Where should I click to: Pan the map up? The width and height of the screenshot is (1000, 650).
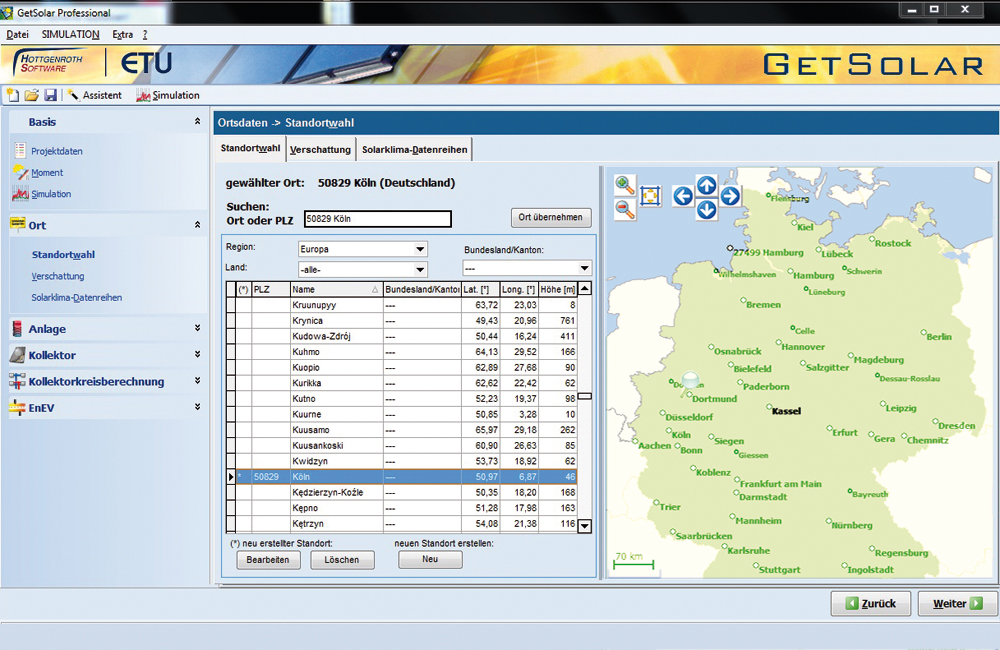pyautogui.click(x=706, y=185)
